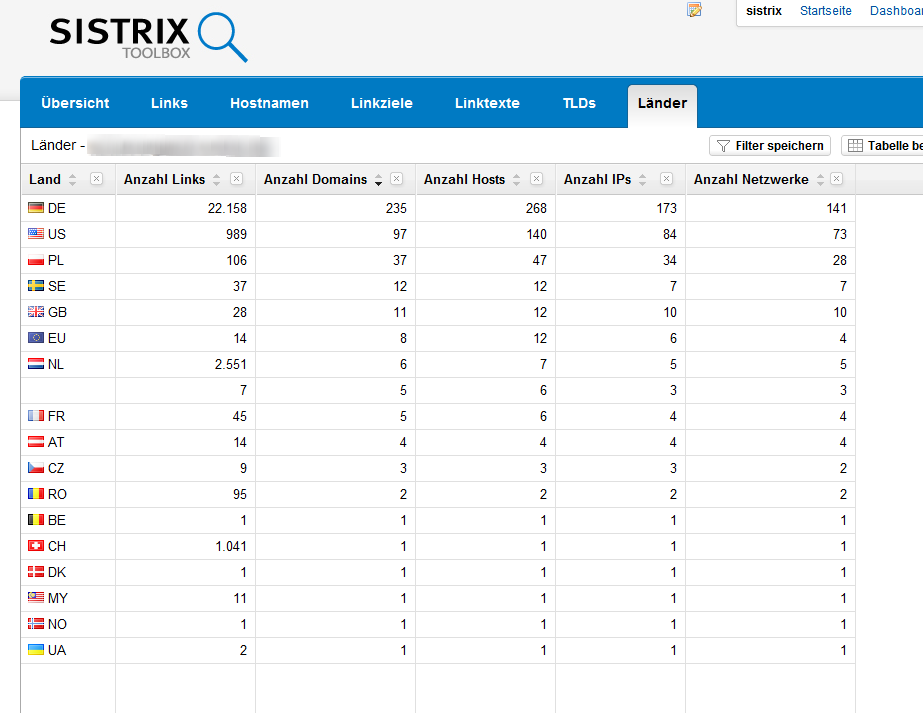
Task: Sort by Anzahl Hosts arrows
Action: pyautogui.click(x=516, y=180)
